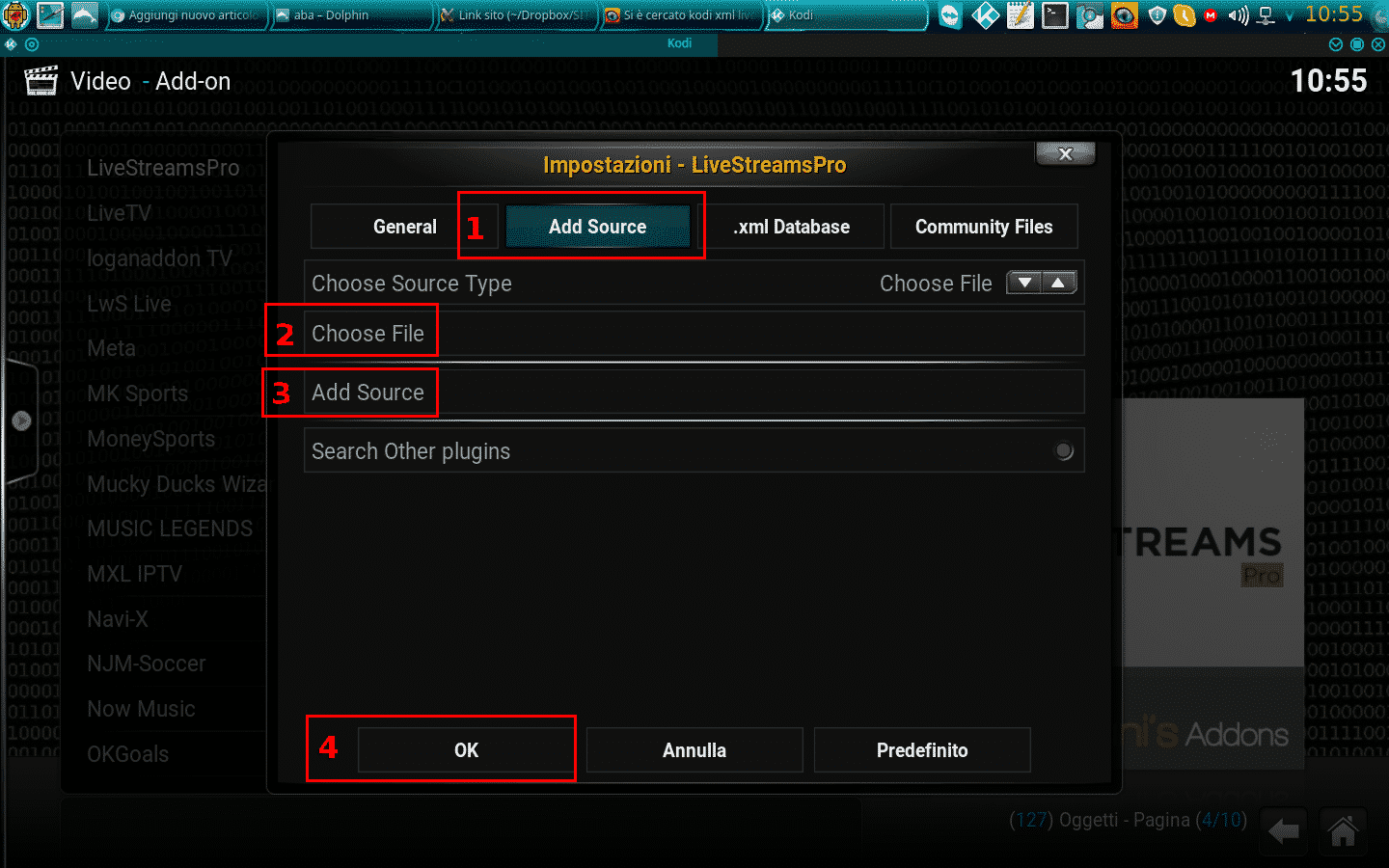Launch the terminal from the panel
Image resolution: width=1389 pixels, height=868 pixels.
click(1054, 15)
